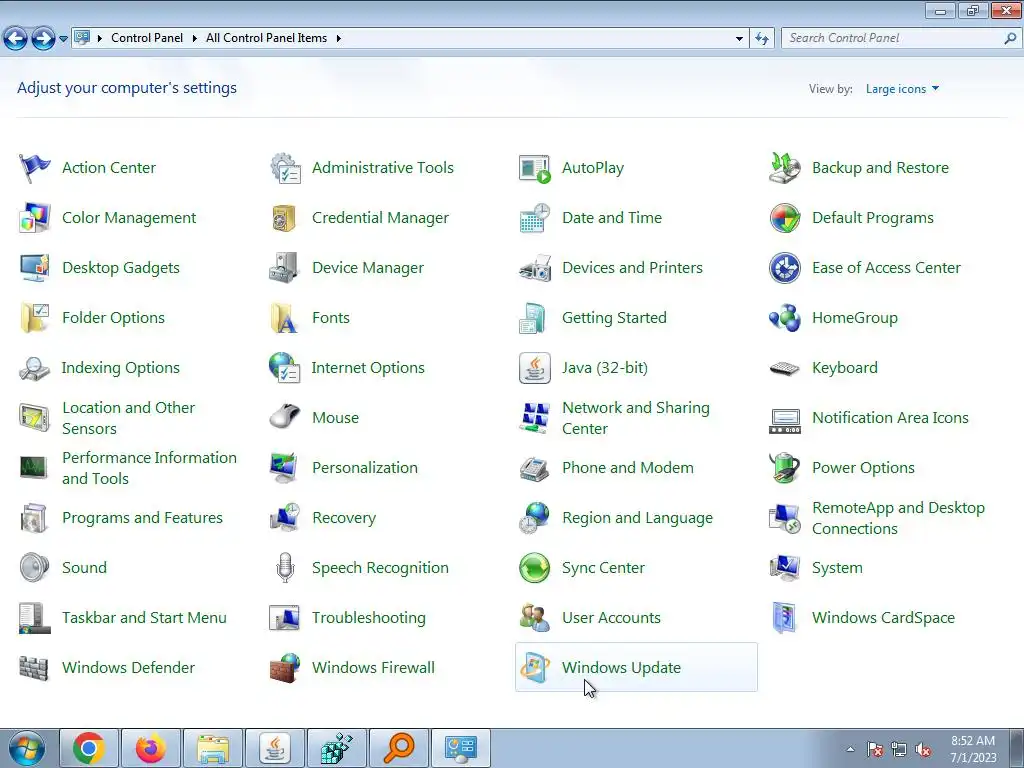Open the AutoPlay icon
1024x768 pixels.
coord(534,168)
